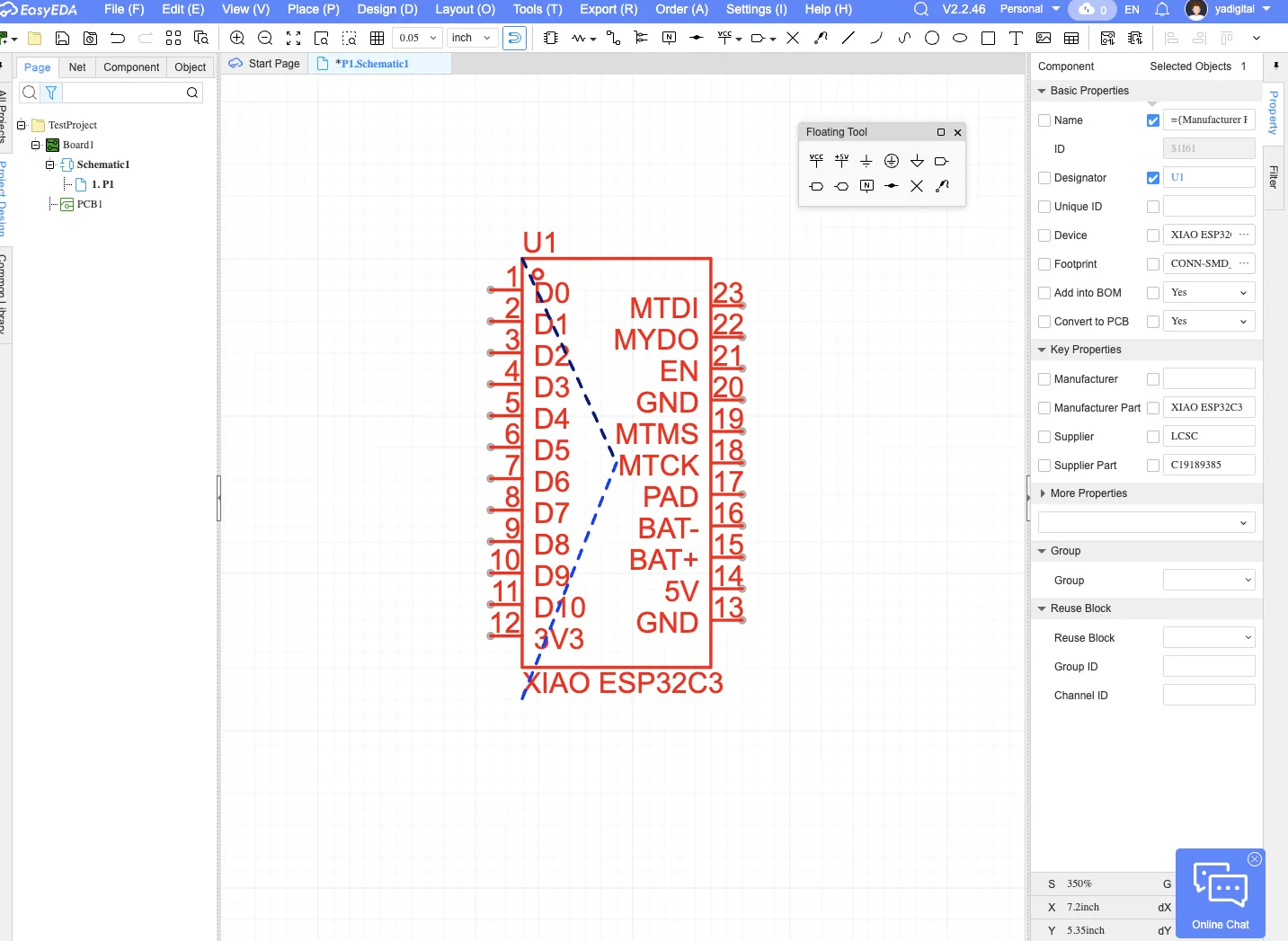Click the Device selector ellipsis button

1242,235
